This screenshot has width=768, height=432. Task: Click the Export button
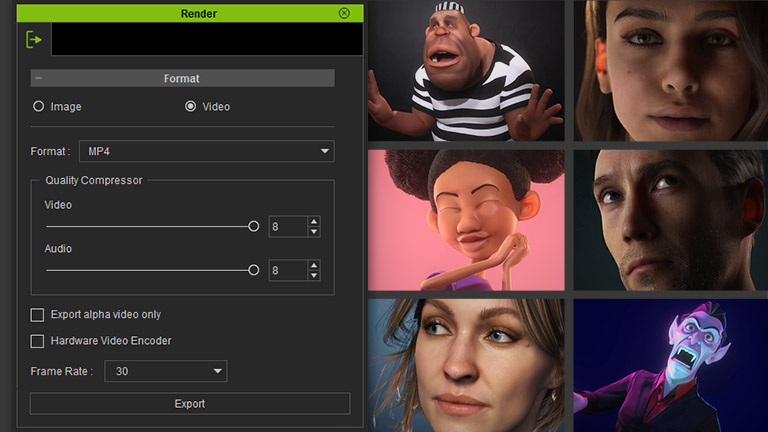[x=190, y=404]
